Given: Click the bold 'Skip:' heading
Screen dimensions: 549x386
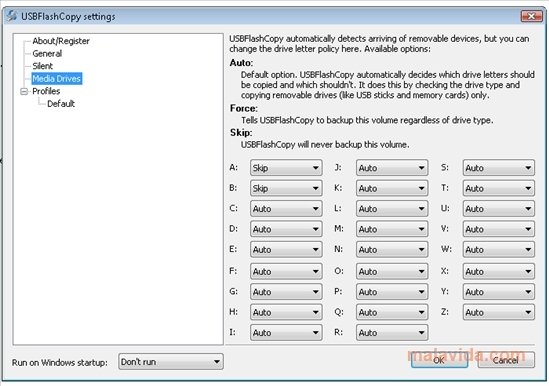Looking at the screenshot, I should pos(241,133).
